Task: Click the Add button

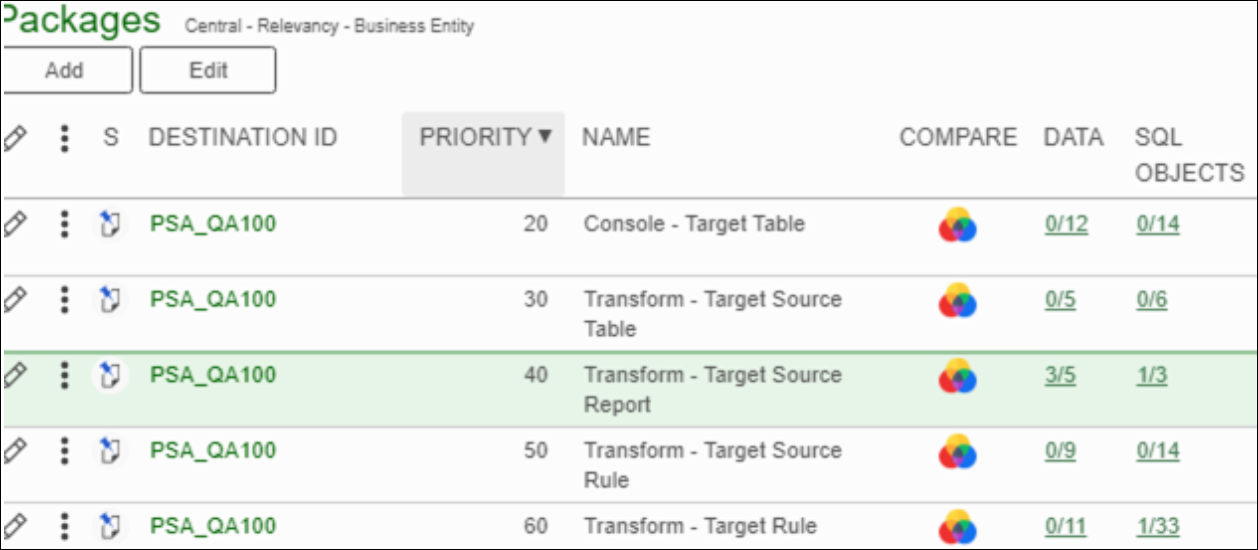Action: pos(65,70)
